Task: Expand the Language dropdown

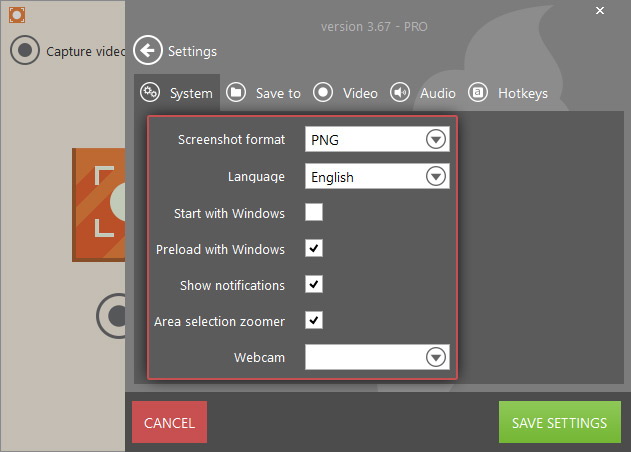Action: point(435,177)
